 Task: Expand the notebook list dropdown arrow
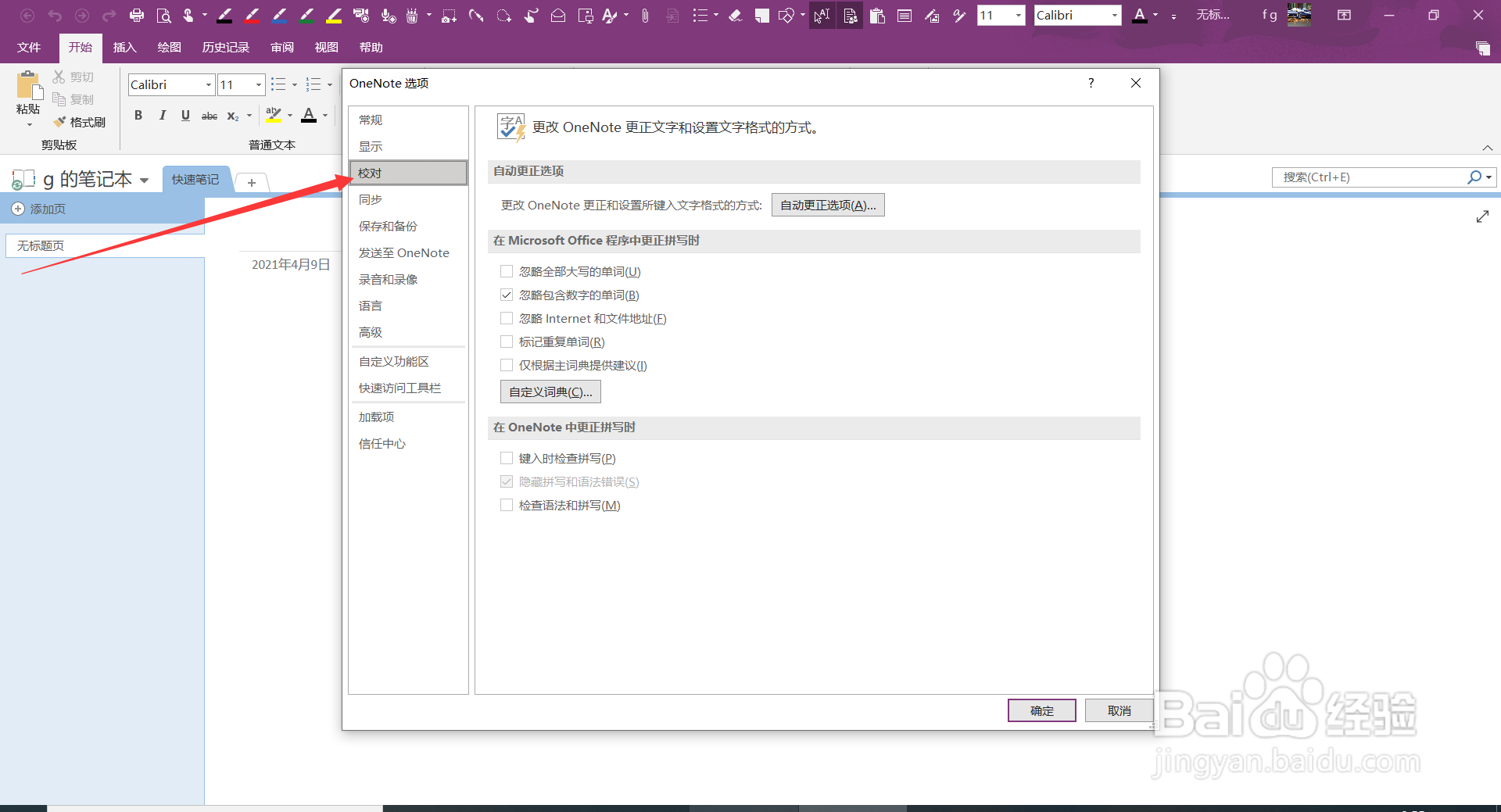click(x=144, y=180)
